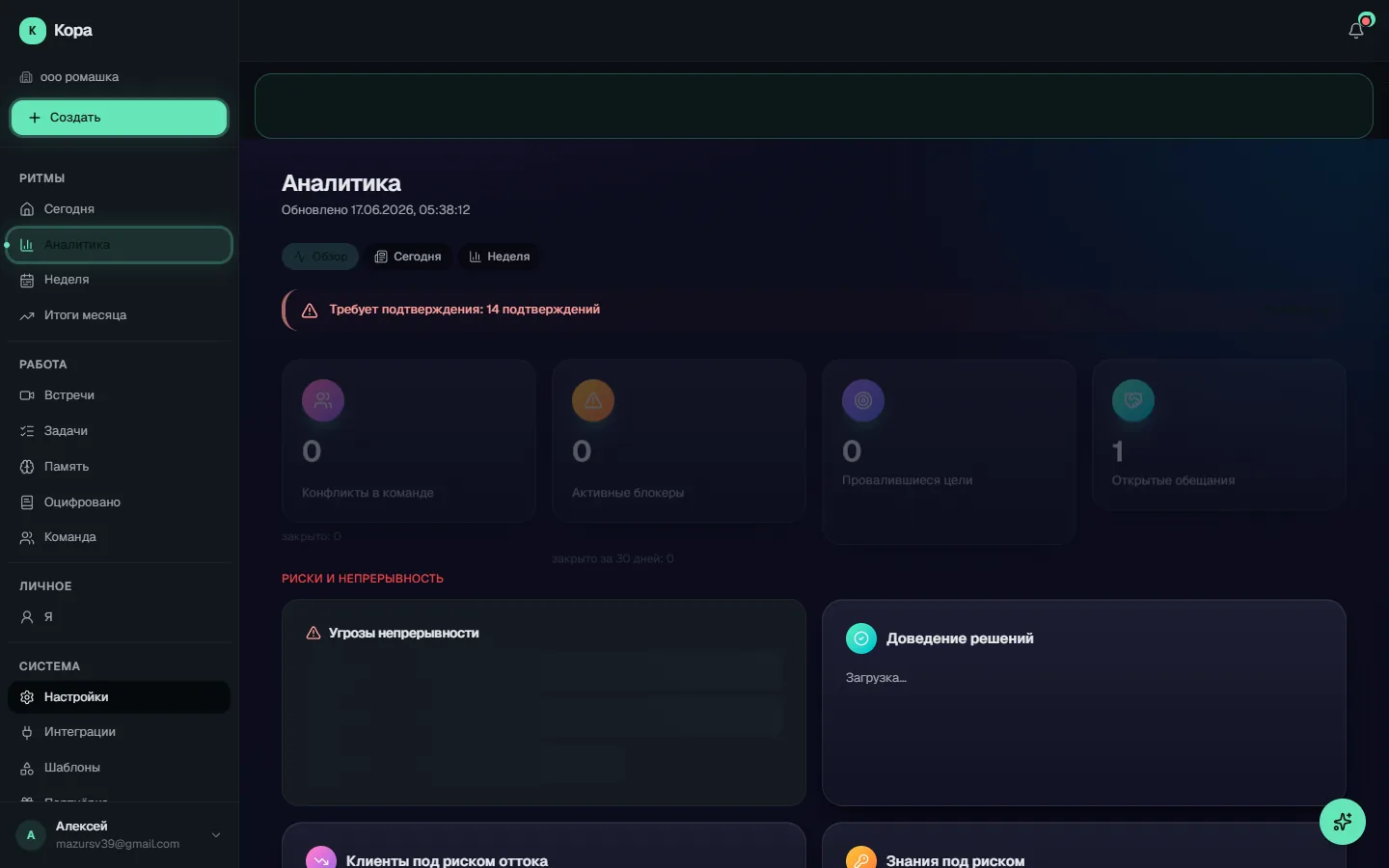Screen dimensions: 1389x868
Task: Click the AI sparkle assistant button
Action: tap(1343, 822)
